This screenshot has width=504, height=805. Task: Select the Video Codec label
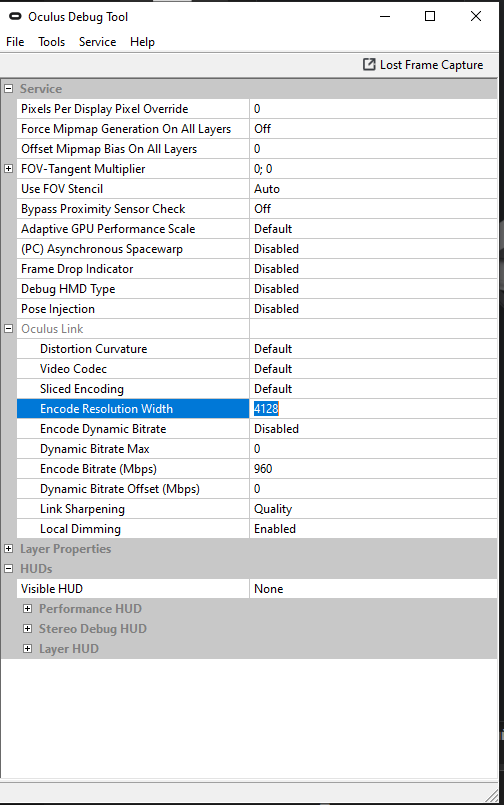(73, 369)
